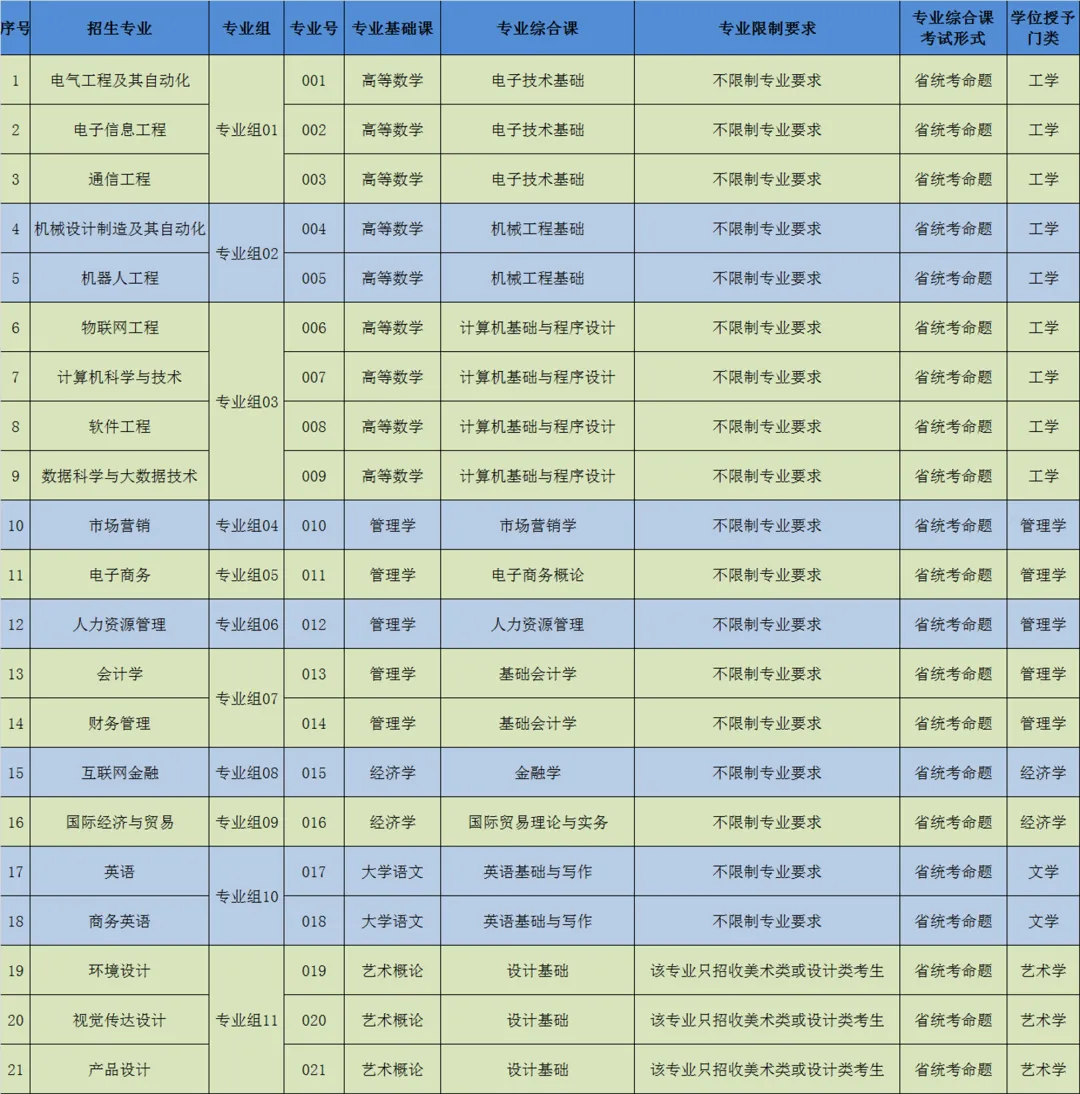
Task: Select the 市场营销学 course cell
Action: 537,525
